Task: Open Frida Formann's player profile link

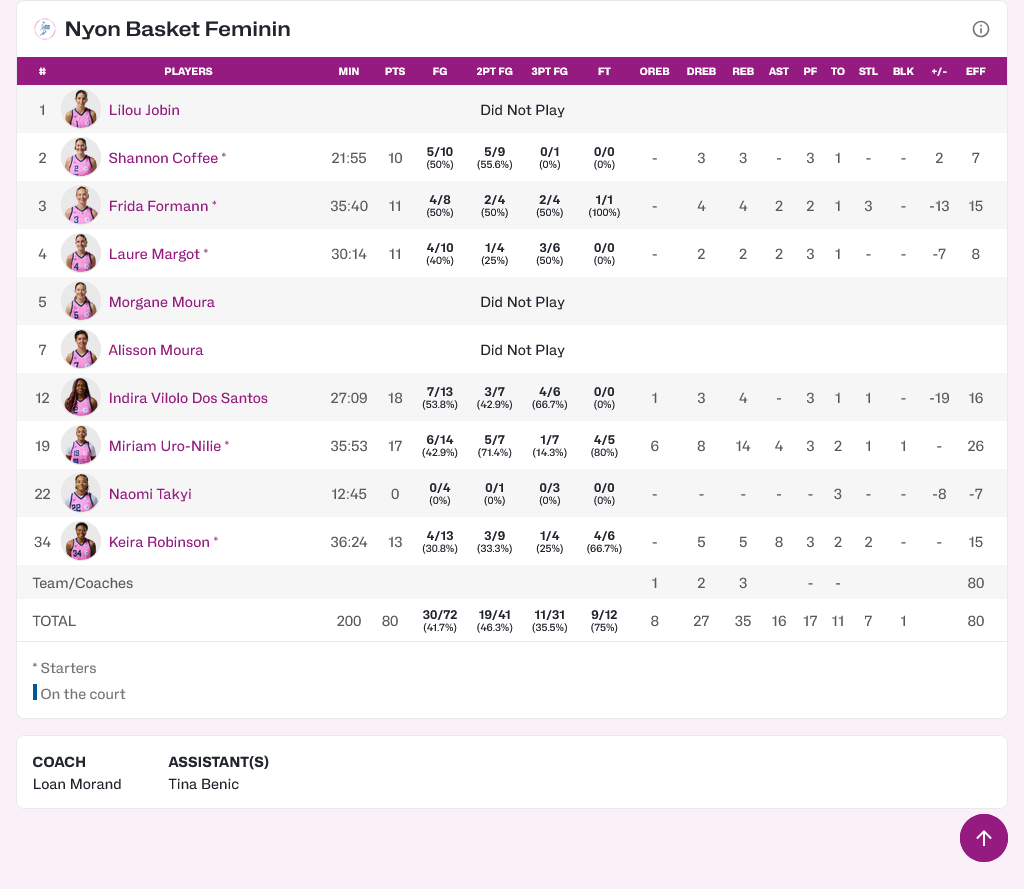Action: [x=158, y=206]
